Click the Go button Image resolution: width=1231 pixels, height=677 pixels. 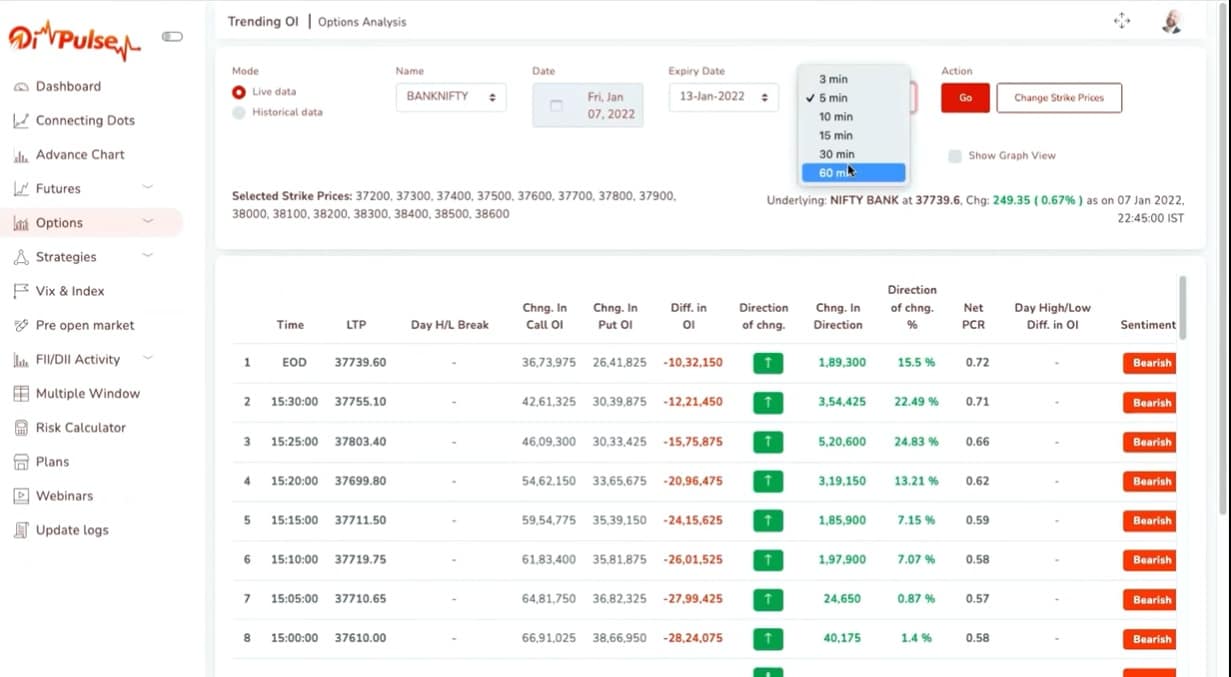pyautogui.click(x=964, y=99)
